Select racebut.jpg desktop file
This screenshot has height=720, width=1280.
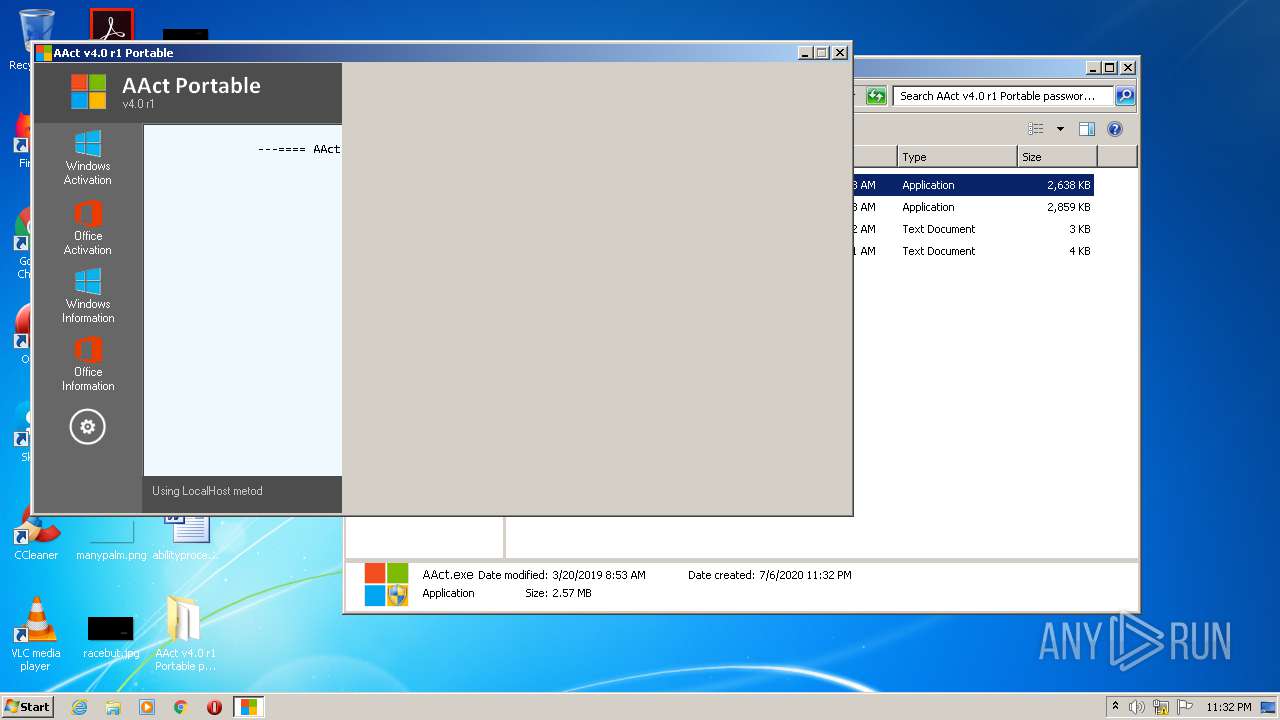pos(111,637)
